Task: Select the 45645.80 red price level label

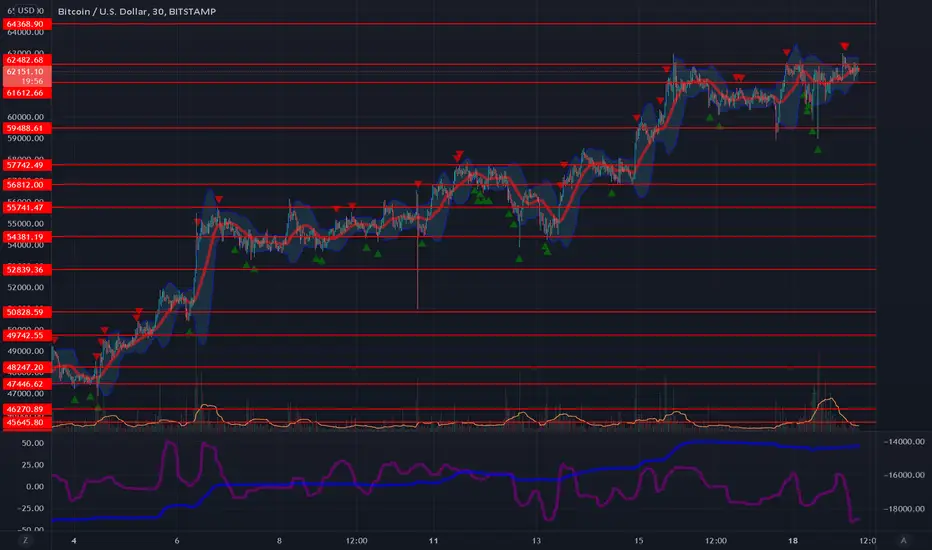Action: 26,423
